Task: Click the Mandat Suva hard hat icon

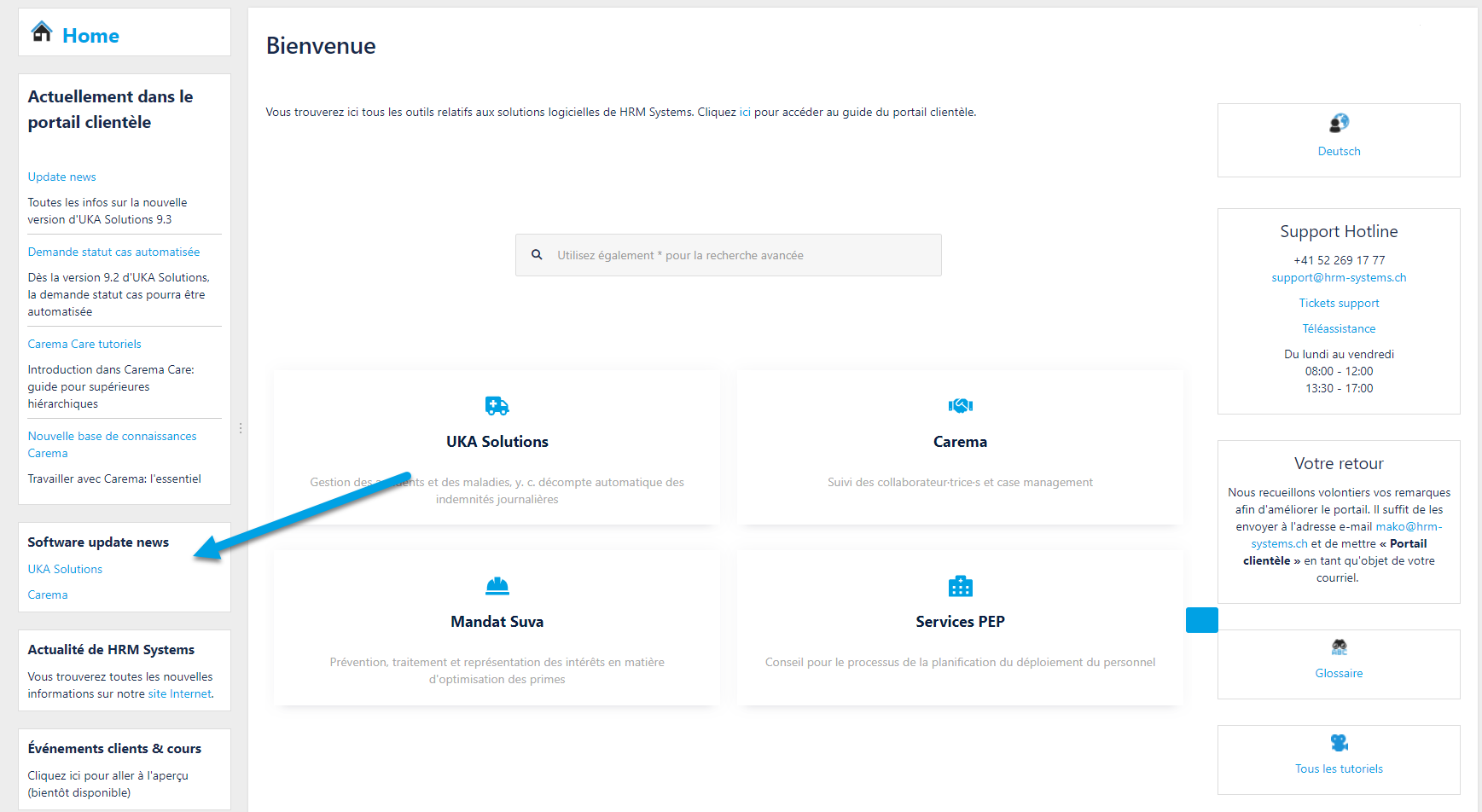Action: [x=497, y=586]
